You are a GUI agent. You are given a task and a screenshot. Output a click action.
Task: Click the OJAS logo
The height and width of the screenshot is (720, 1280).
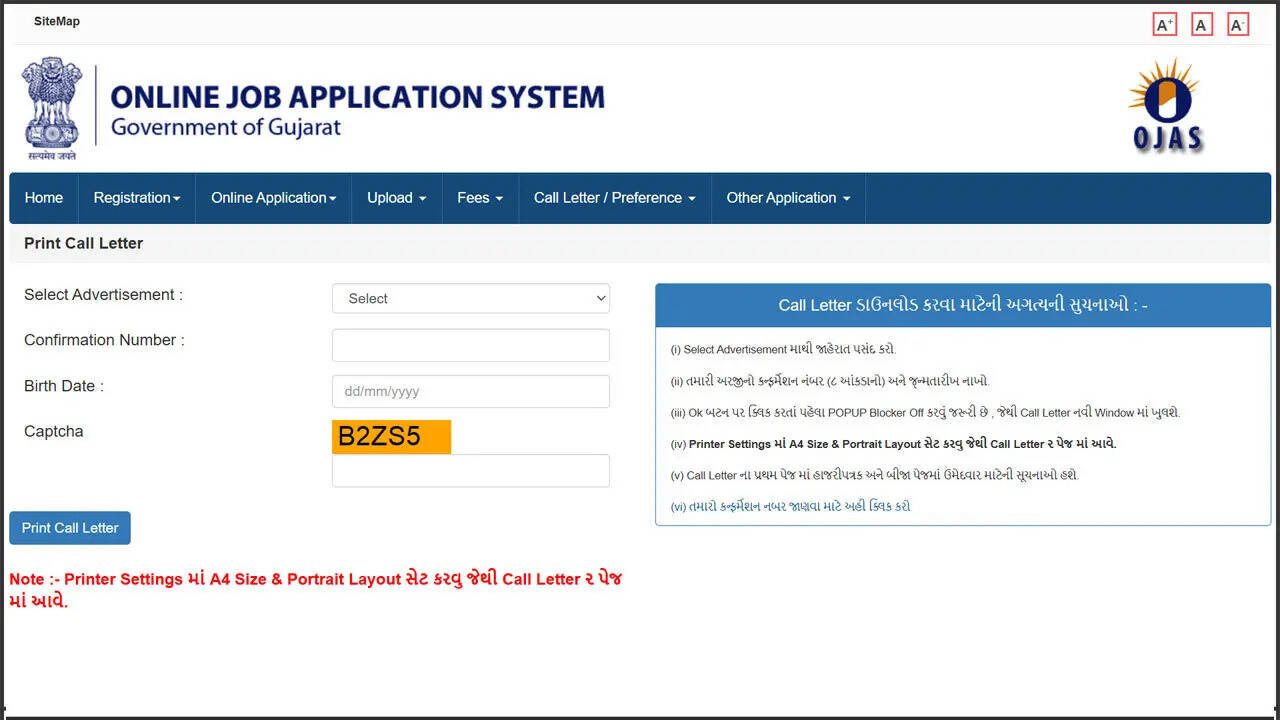(x=1166, y=106)
